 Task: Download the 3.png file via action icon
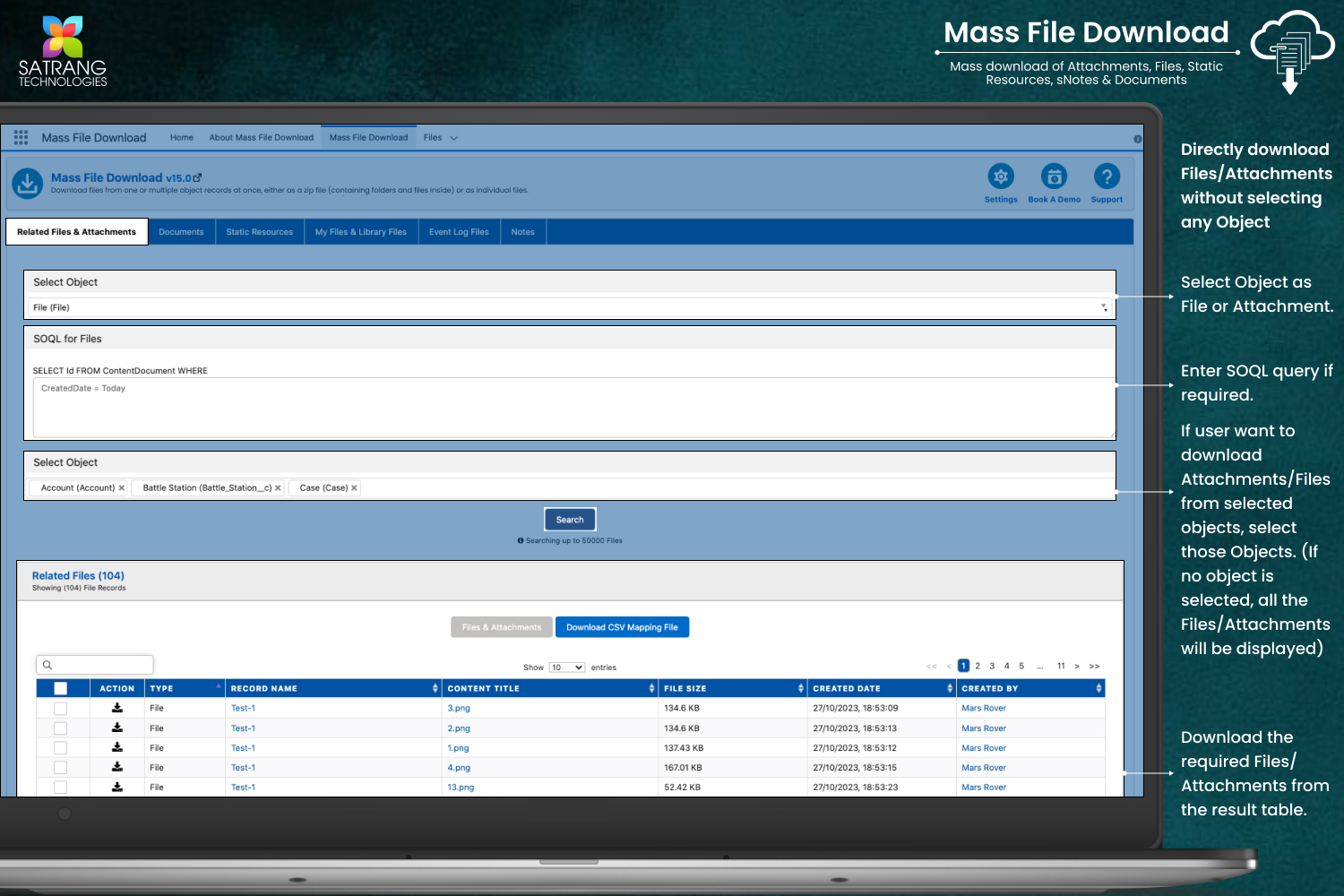coord(117,708)
